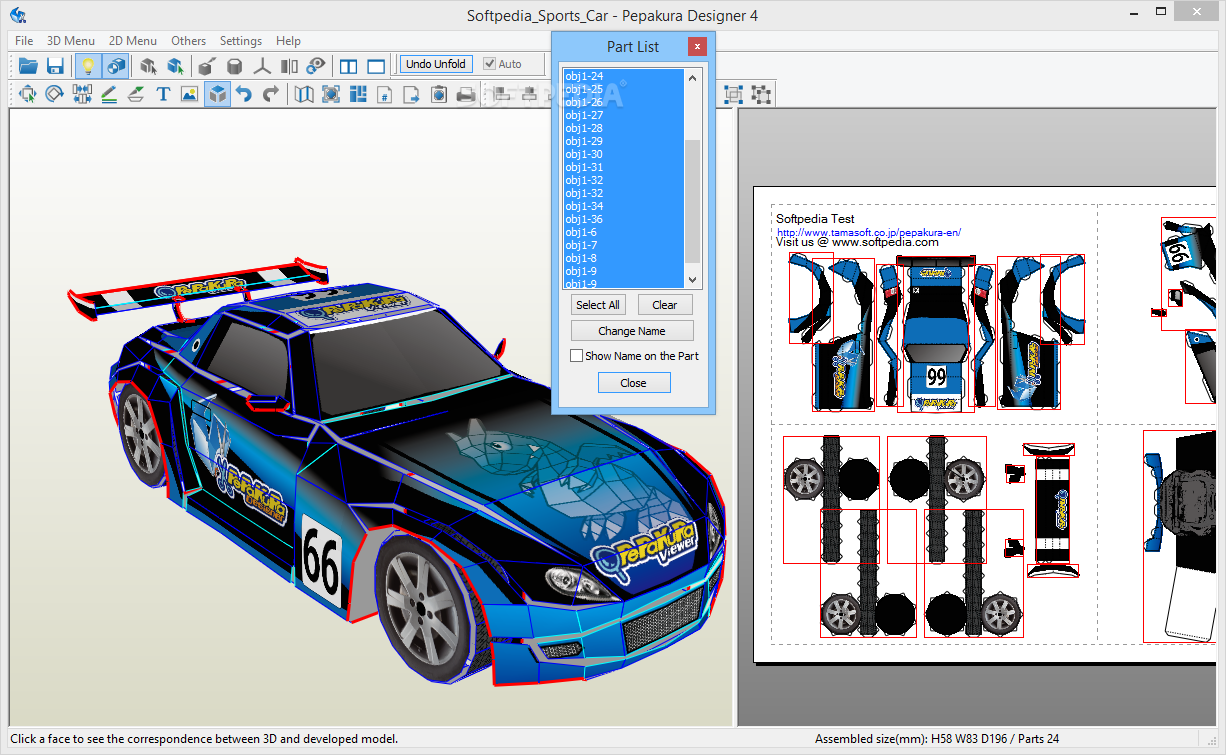Click the eye with blue arrow icon
Screen dimensions: 1226x755
tap(316, 66)
